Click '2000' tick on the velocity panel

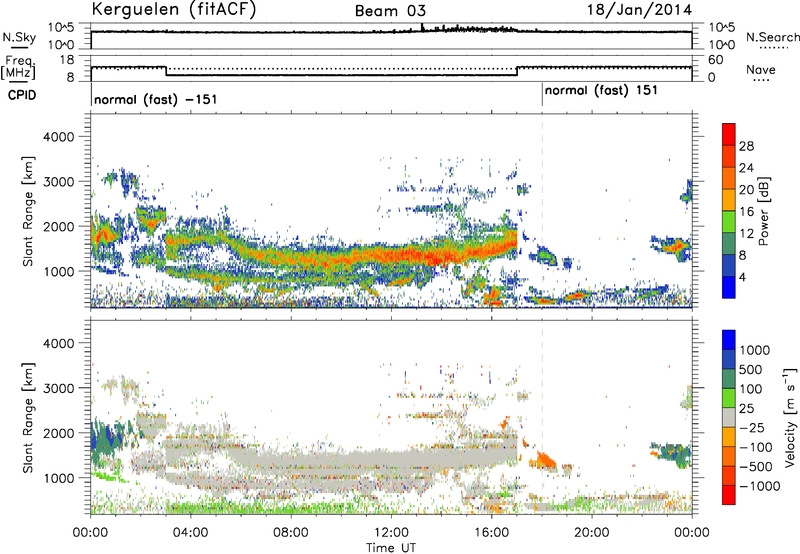pyautogui.click(x=58, y=433)
